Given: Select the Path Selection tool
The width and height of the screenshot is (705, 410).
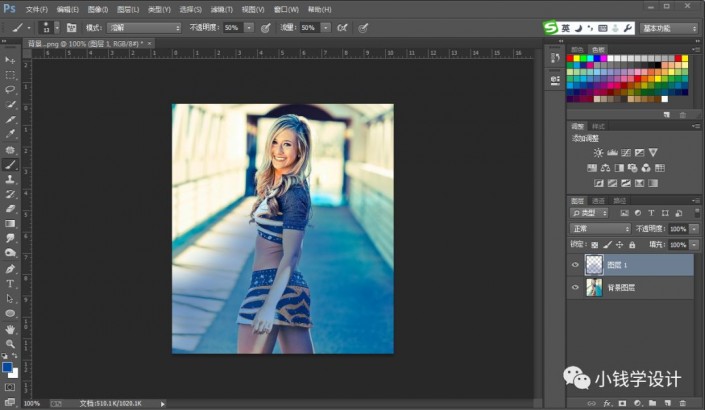Looking at the screenshot, I should coord(10,299).
